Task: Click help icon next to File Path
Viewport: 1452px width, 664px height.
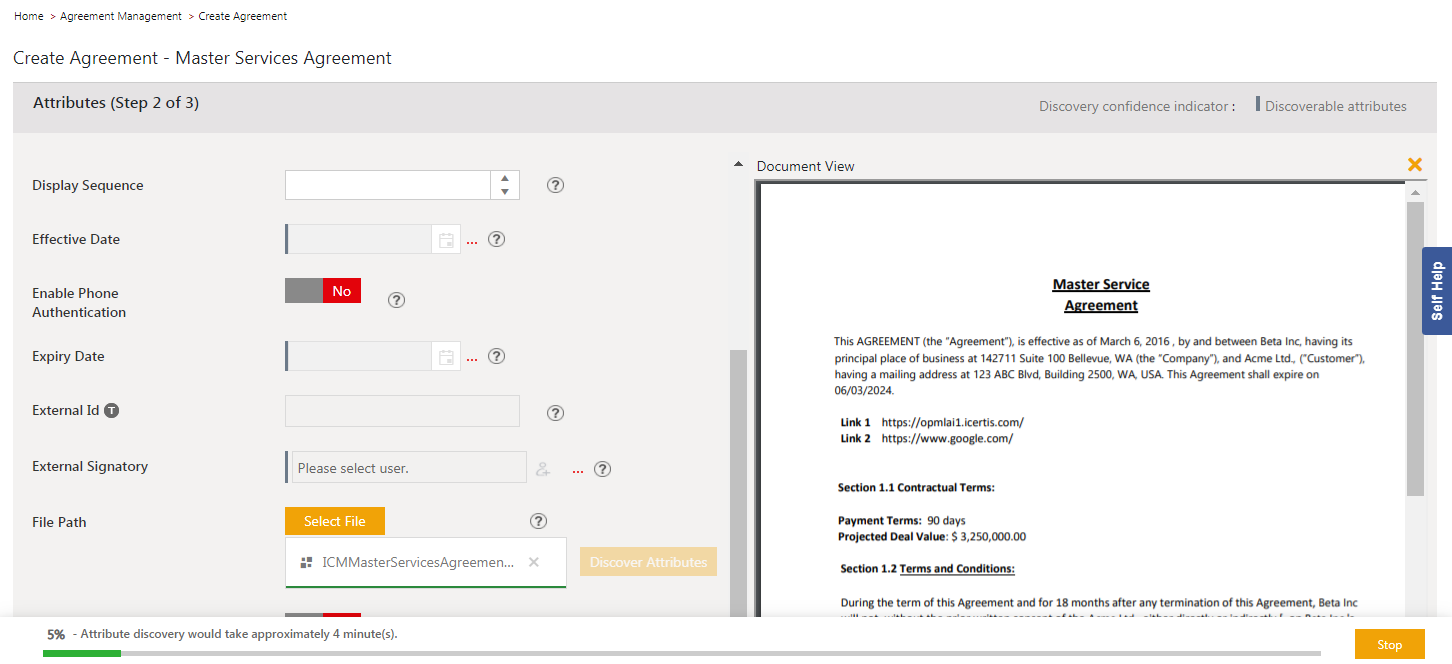Action: [539, 521]
